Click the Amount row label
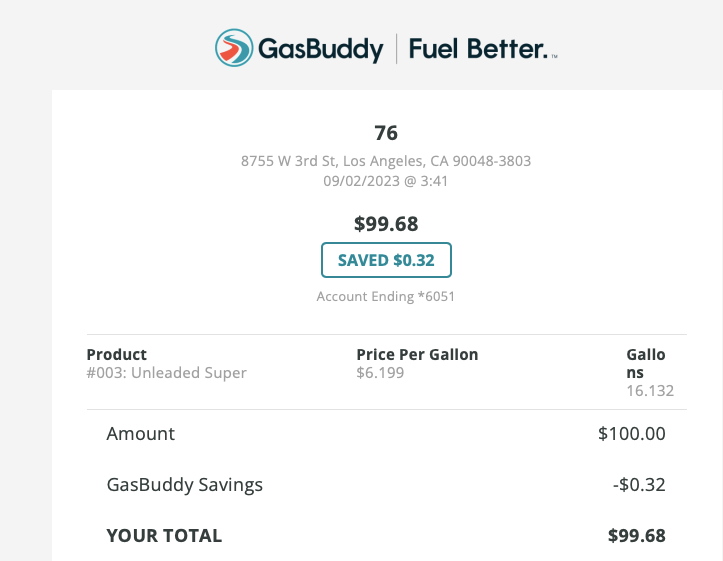 point(141,433)
